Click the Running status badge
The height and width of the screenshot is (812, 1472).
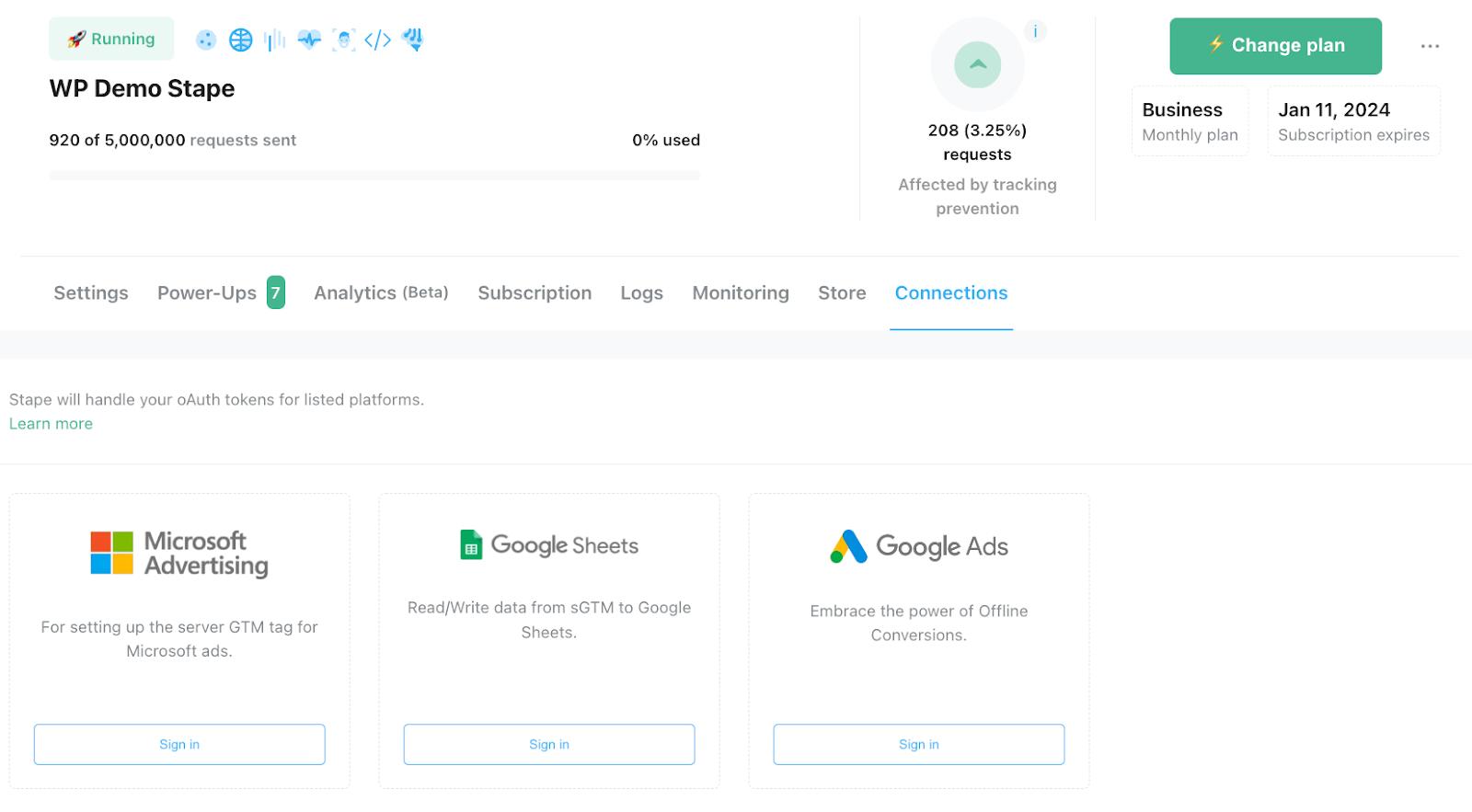tap(111, 39)
